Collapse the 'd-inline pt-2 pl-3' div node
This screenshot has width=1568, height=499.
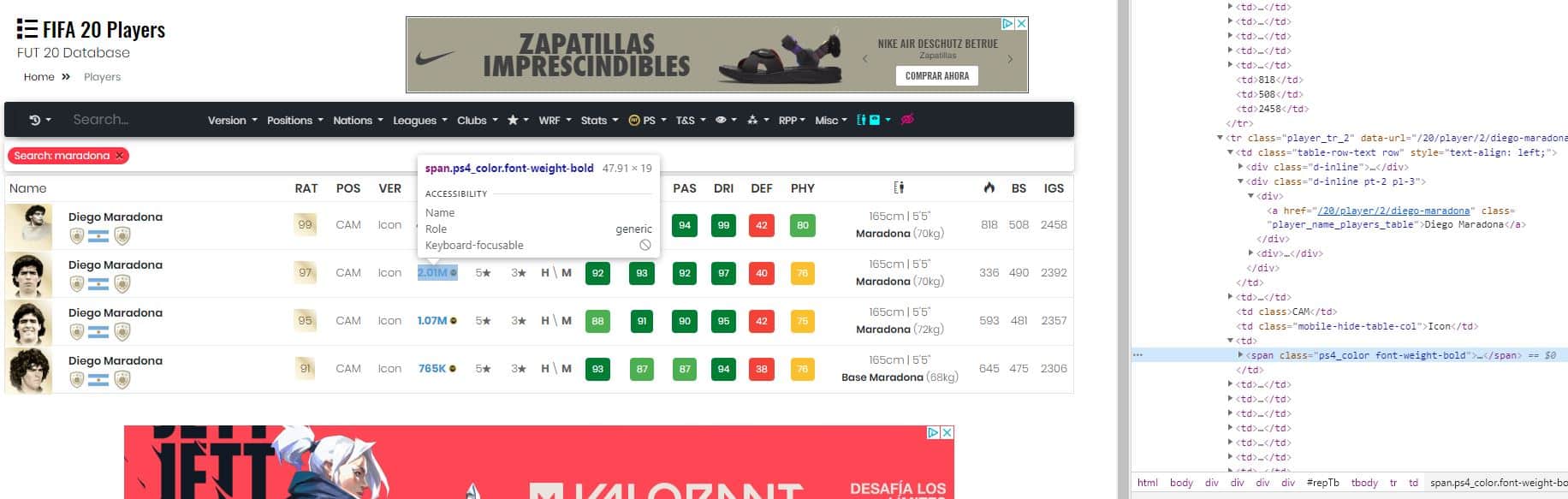1240,181
